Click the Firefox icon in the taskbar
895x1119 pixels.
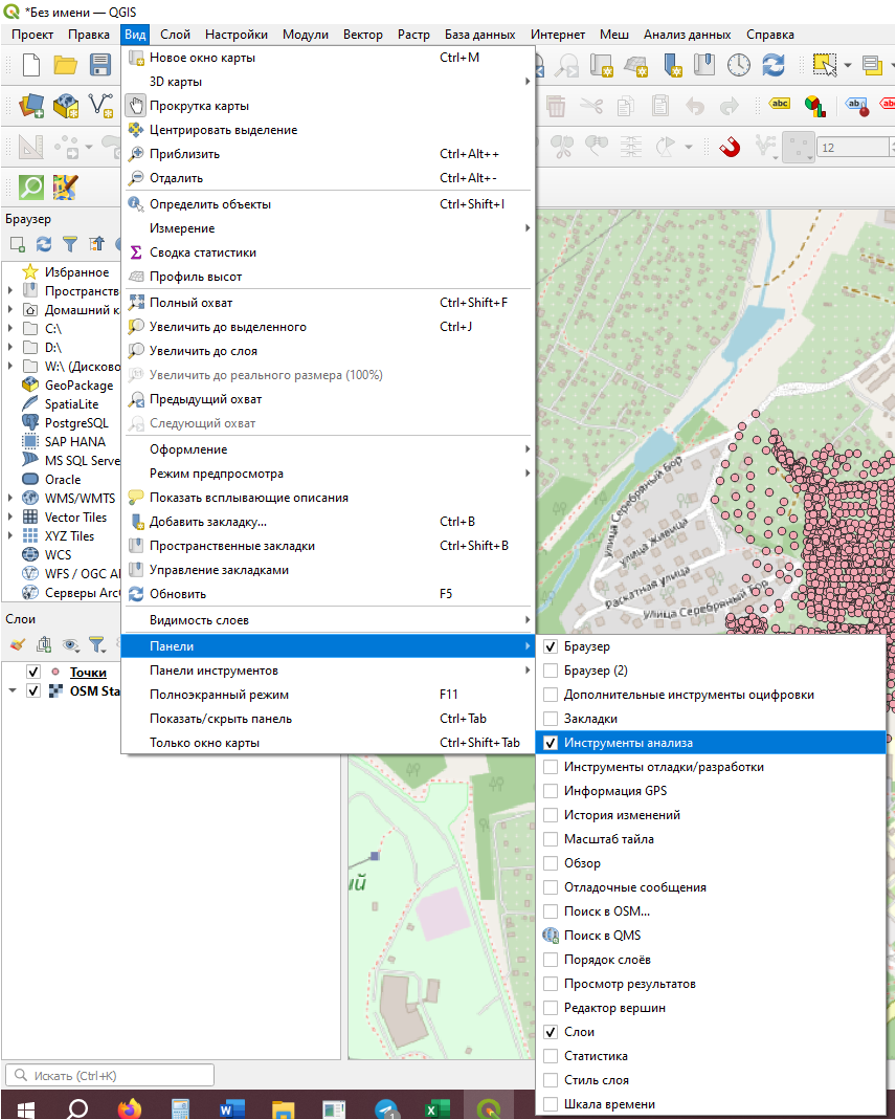coord(130,1108)
